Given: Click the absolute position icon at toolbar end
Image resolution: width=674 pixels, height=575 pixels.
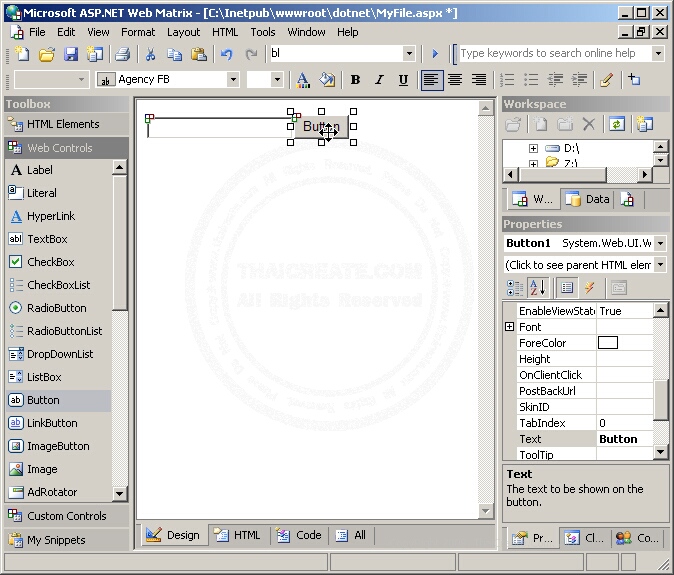Looking at the screenshot, I should pyautogui.click(x=634, y=80).
